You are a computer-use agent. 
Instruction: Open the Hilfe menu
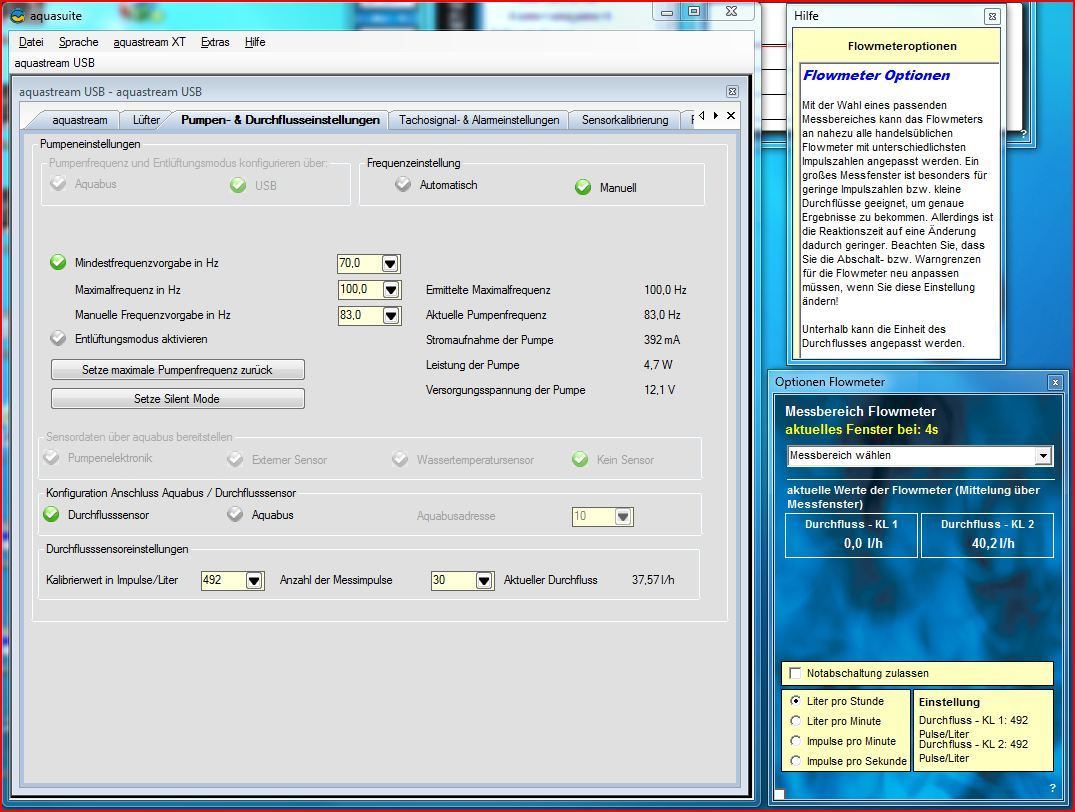(x=254, y=42)
